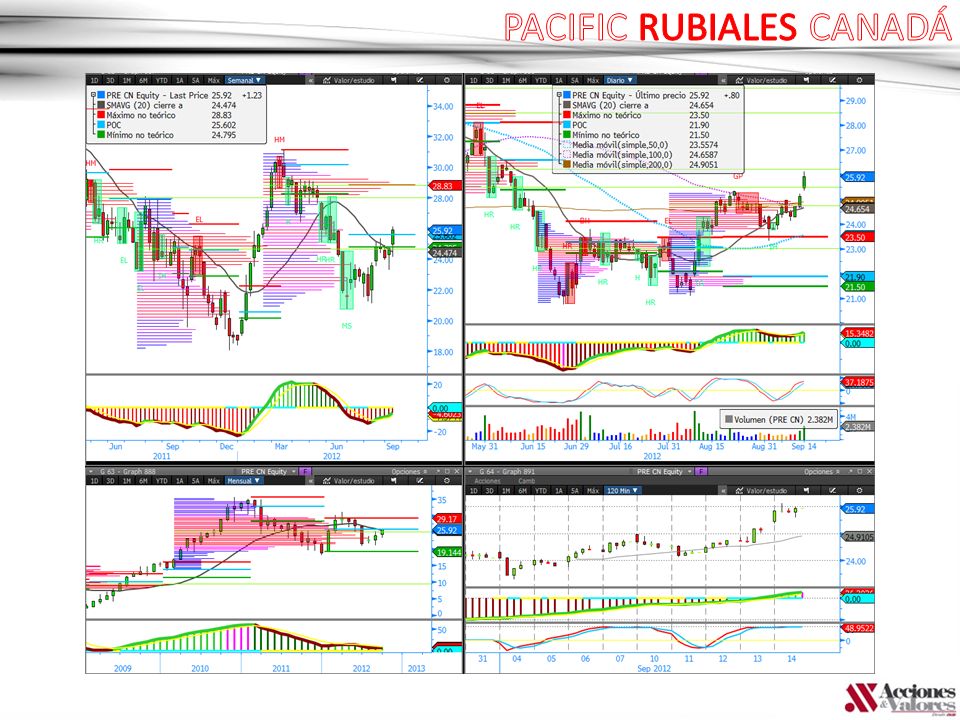Open Valor/estudio in the Mensual chart toolbar
This screenshot has height=720, width=960.
coord(348,481)
